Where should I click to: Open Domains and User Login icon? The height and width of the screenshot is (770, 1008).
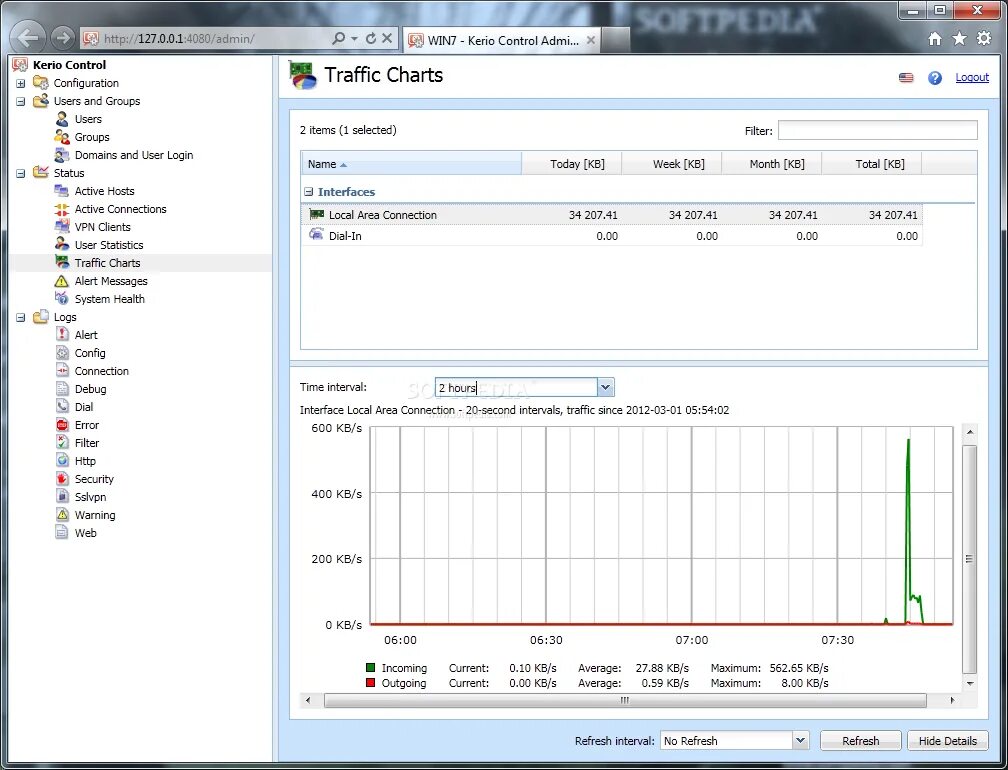[62, 155]
